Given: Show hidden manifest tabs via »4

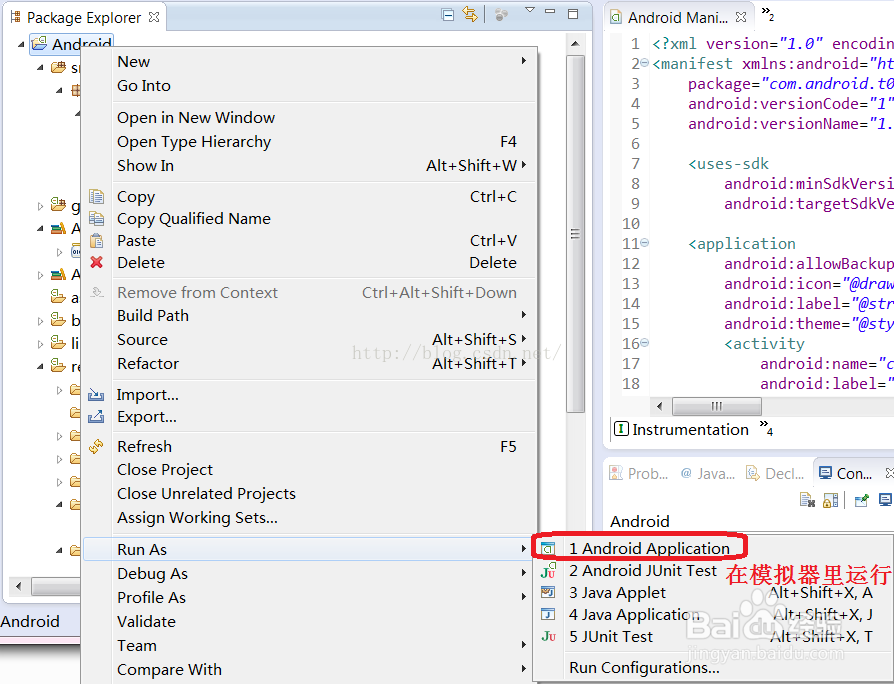Looking at the screenshot, I should click(x=766, y=427).
